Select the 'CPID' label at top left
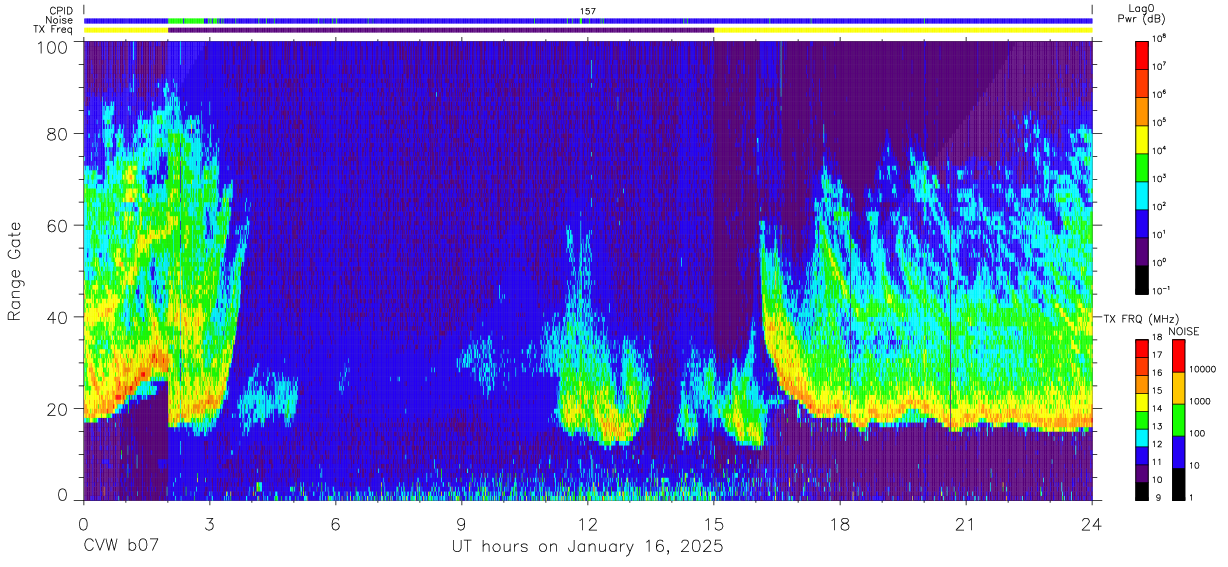 click(x=59, y=10)
